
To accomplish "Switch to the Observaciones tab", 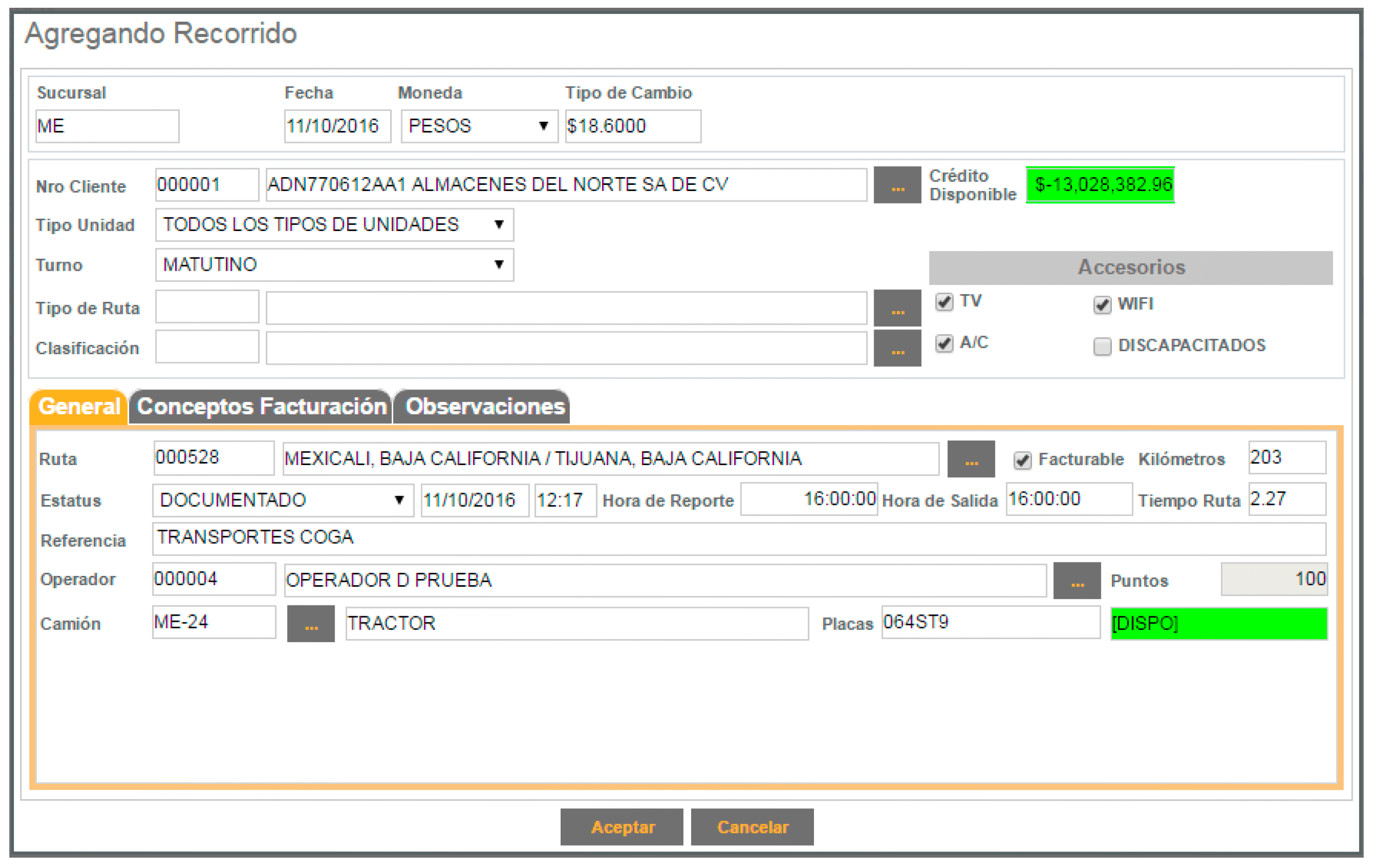I will (484, 407).
